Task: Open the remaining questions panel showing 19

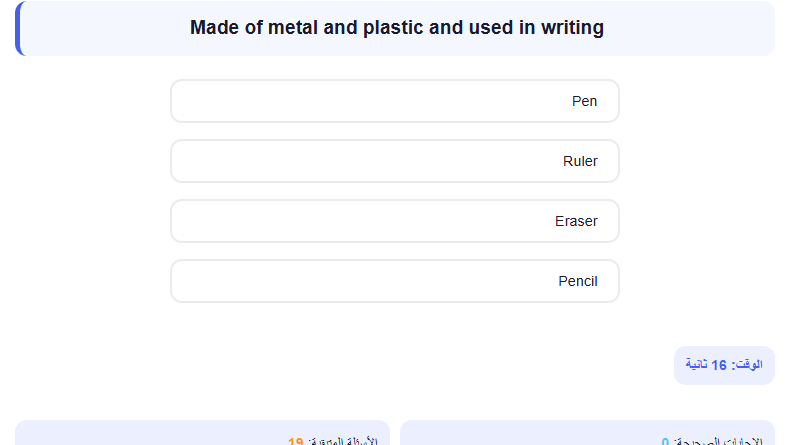Action: pyautogui.click(x=203, y=433)
